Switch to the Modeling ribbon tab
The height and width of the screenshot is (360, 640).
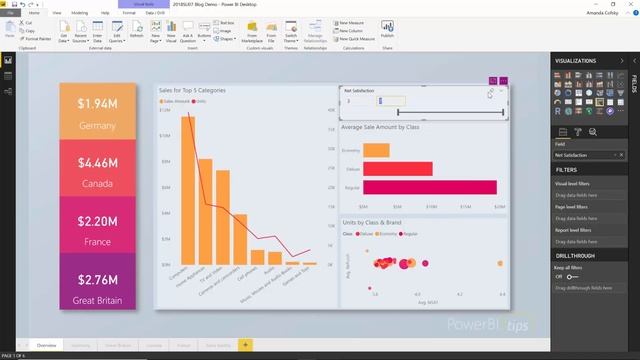[80, 13]
